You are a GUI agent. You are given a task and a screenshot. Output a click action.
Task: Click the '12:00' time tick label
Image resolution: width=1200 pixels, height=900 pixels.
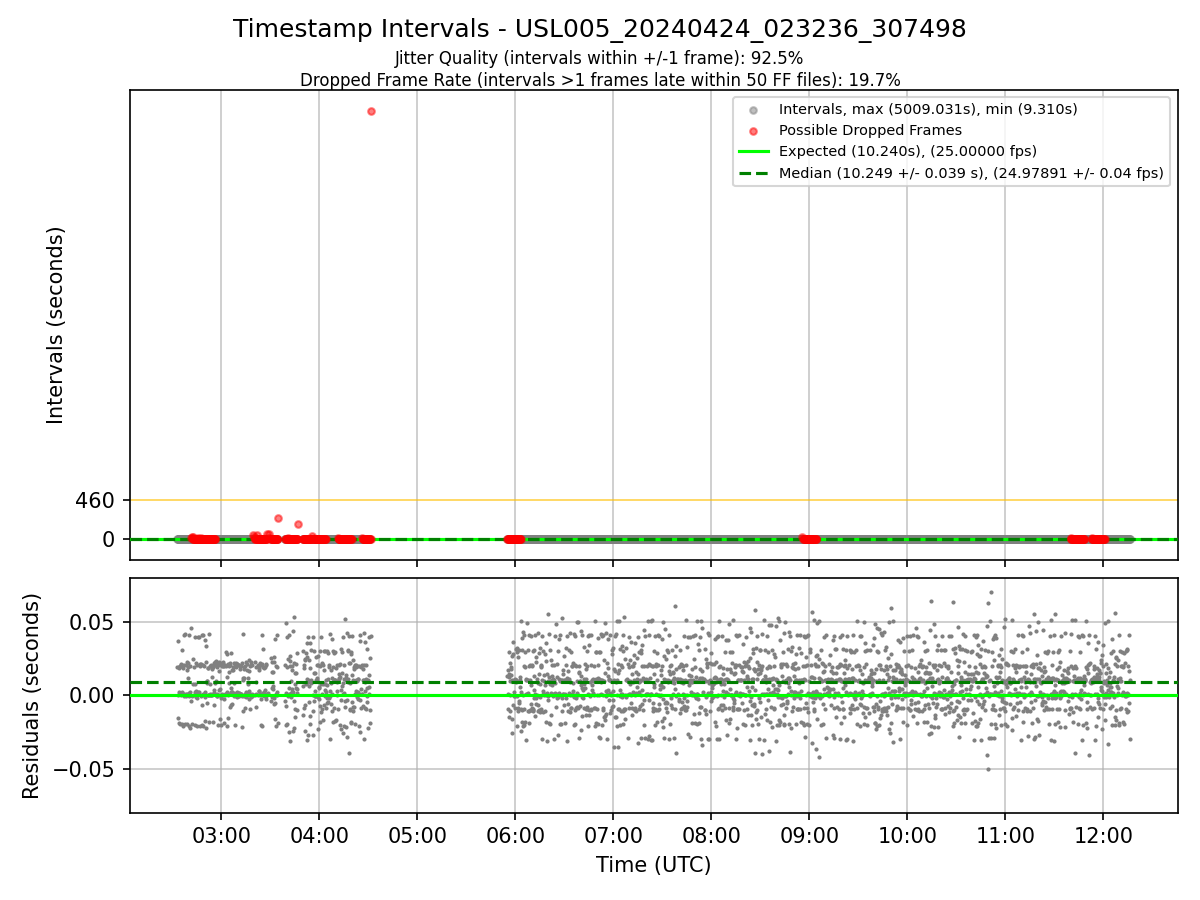pyautogui.click(x=1103, y=834)
